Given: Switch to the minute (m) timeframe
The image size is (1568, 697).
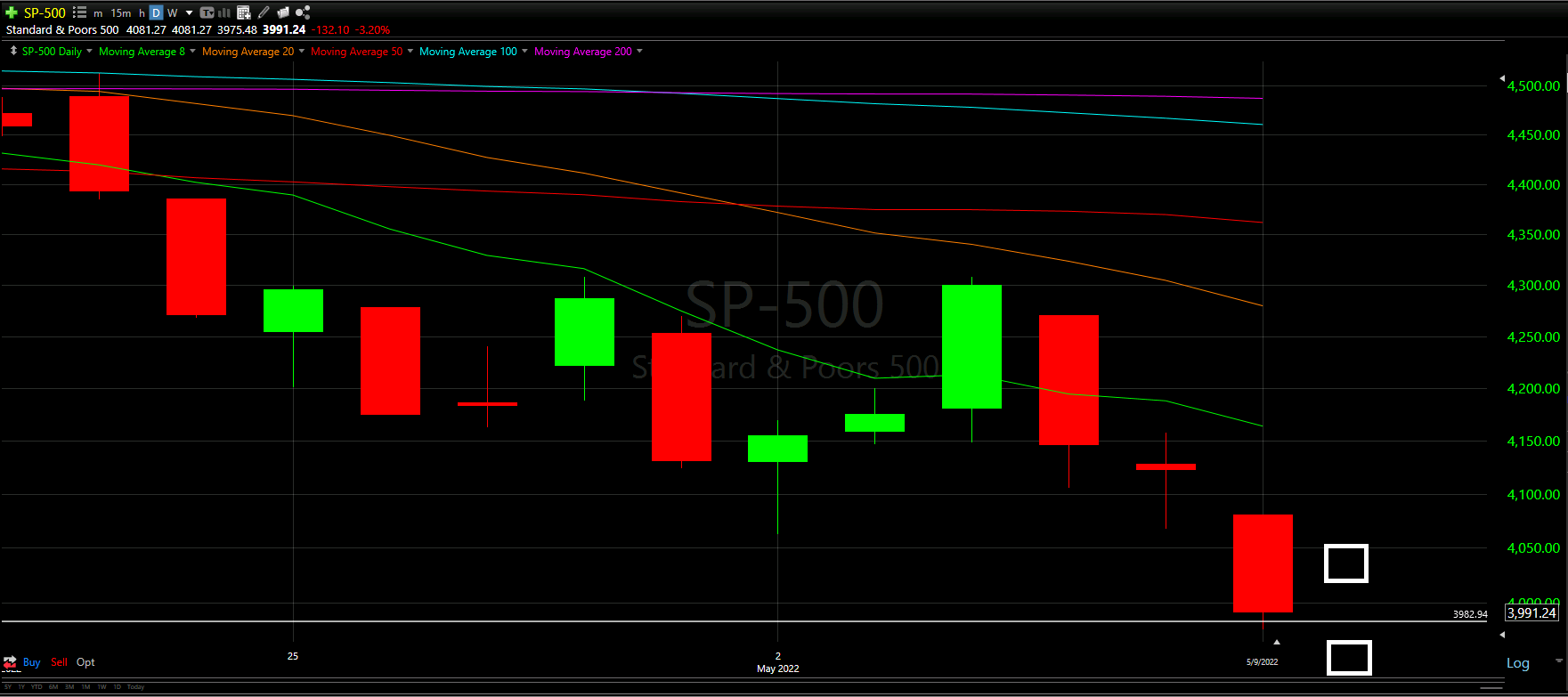Looking at the screenshot, I should tap(98, 13).
